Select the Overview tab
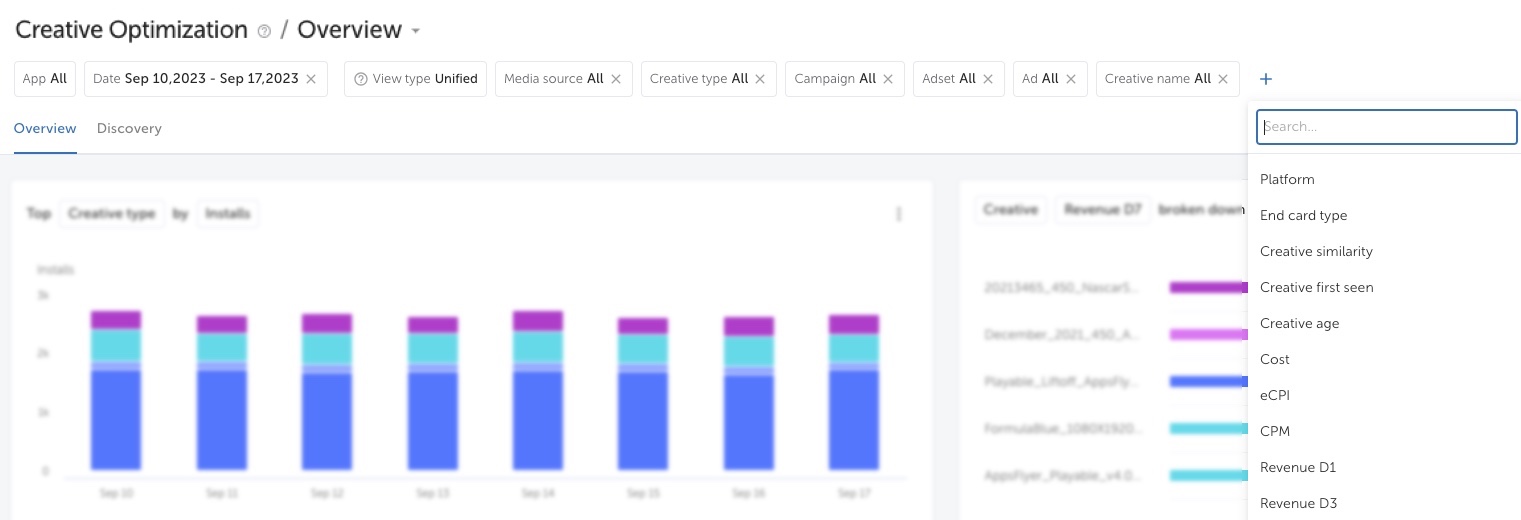The image size is (1521, 520). pos(45,129)
